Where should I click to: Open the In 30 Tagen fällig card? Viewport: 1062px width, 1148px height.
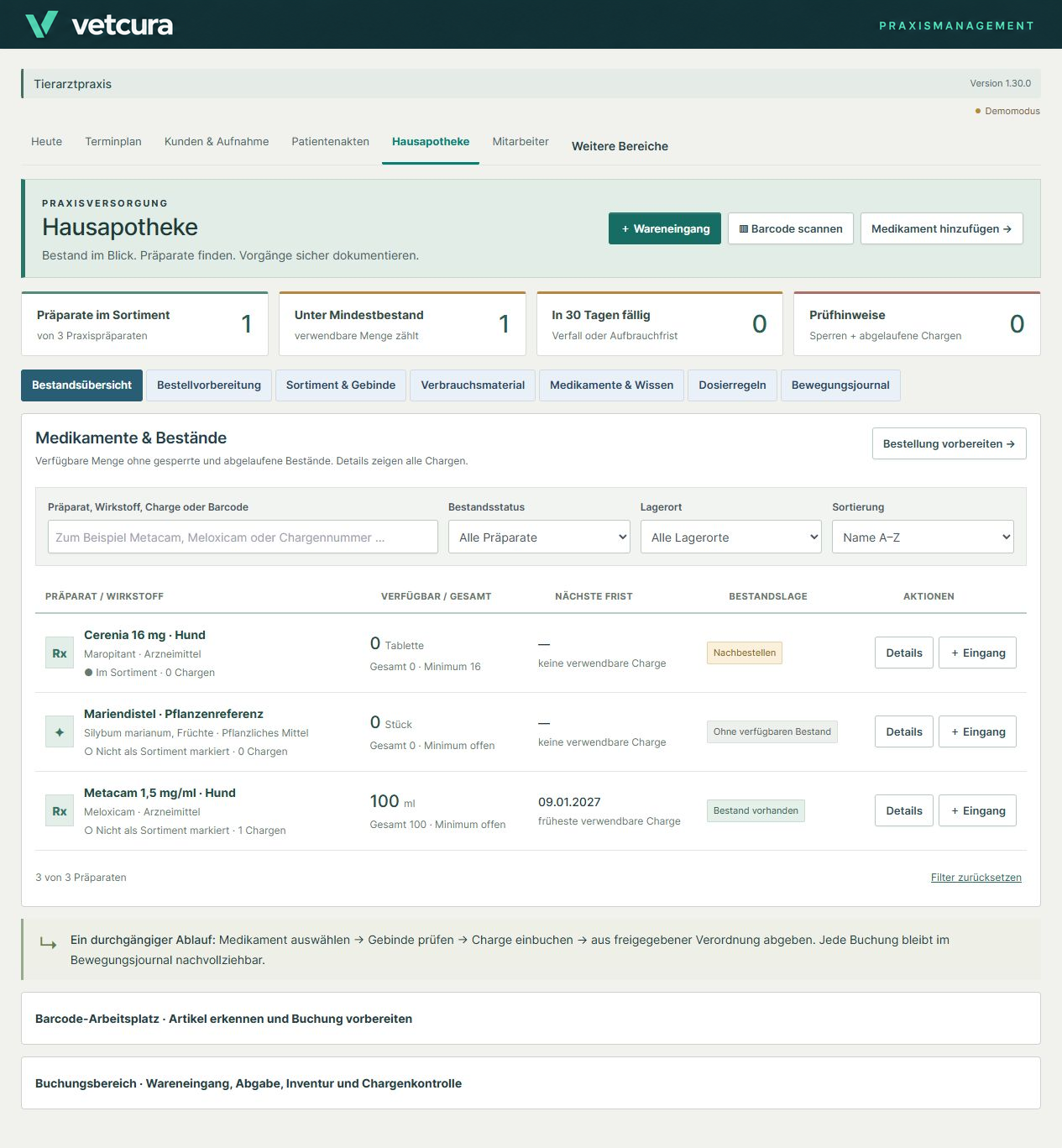click(x=660, y=324)
